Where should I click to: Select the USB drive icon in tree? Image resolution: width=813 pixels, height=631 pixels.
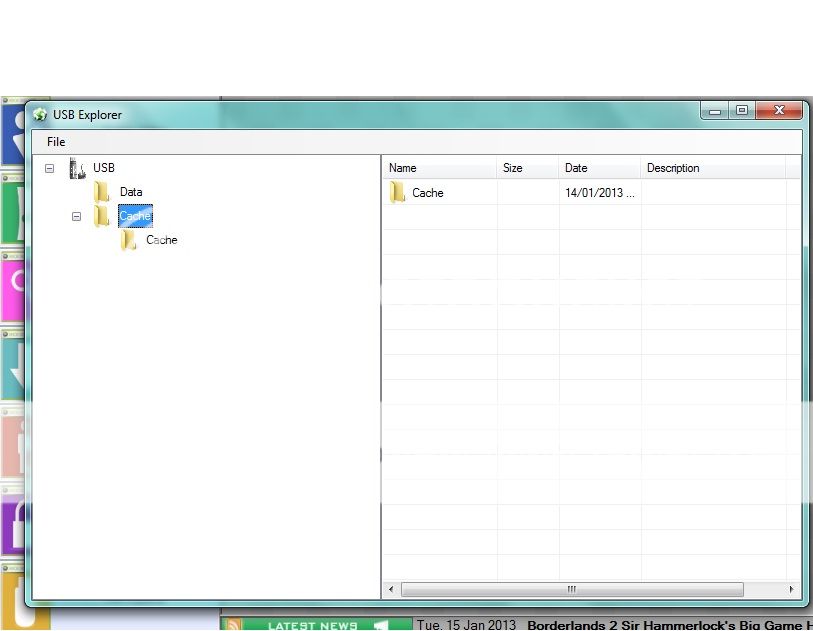coord(77,168)
